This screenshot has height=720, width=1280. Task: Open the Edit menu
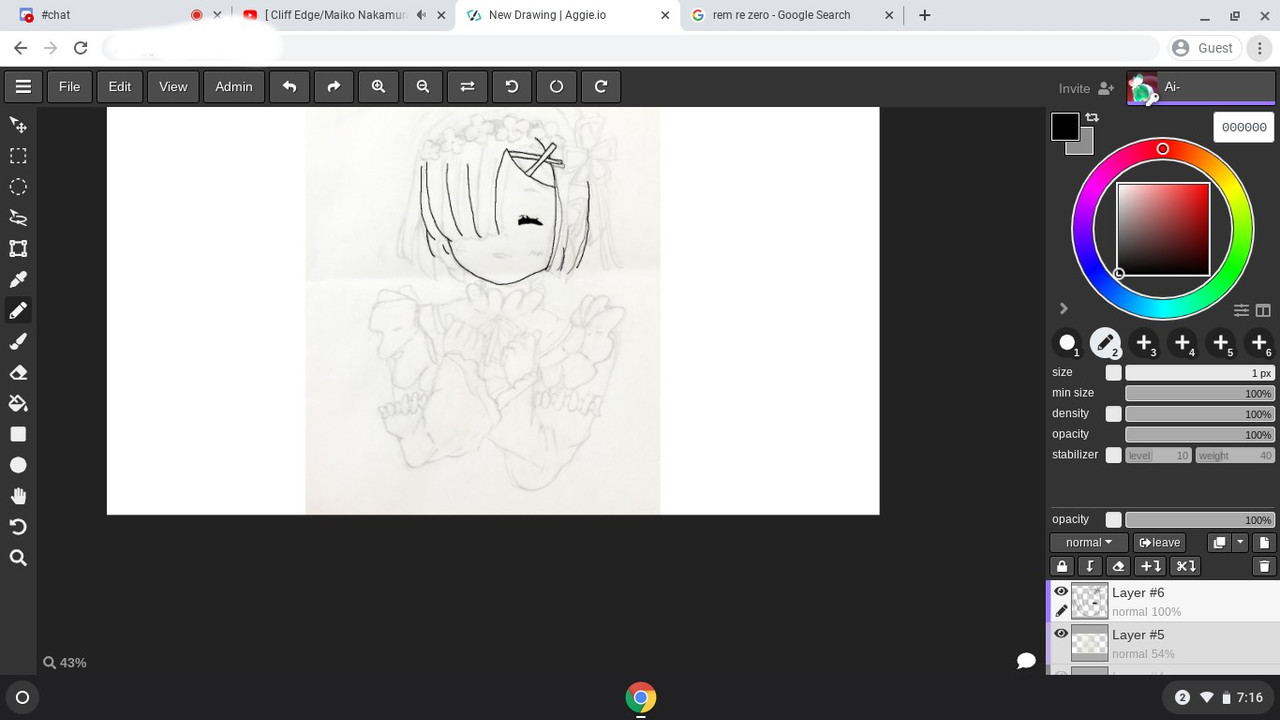point(120,87)
